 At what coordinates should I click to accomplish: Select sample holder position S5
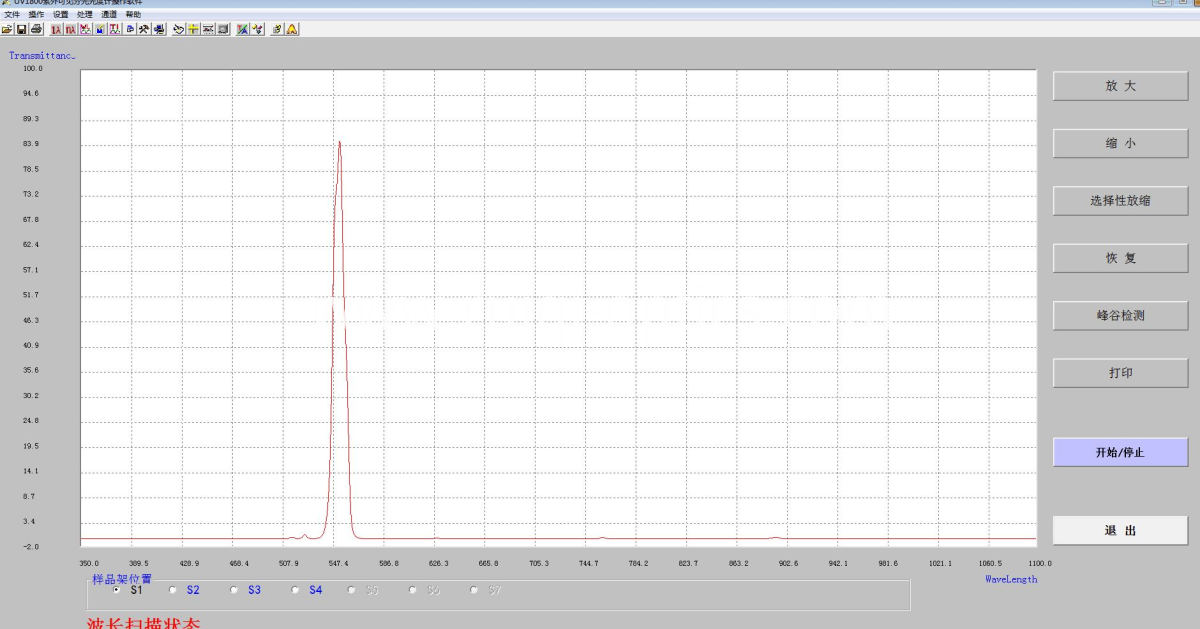pos(351,590)
